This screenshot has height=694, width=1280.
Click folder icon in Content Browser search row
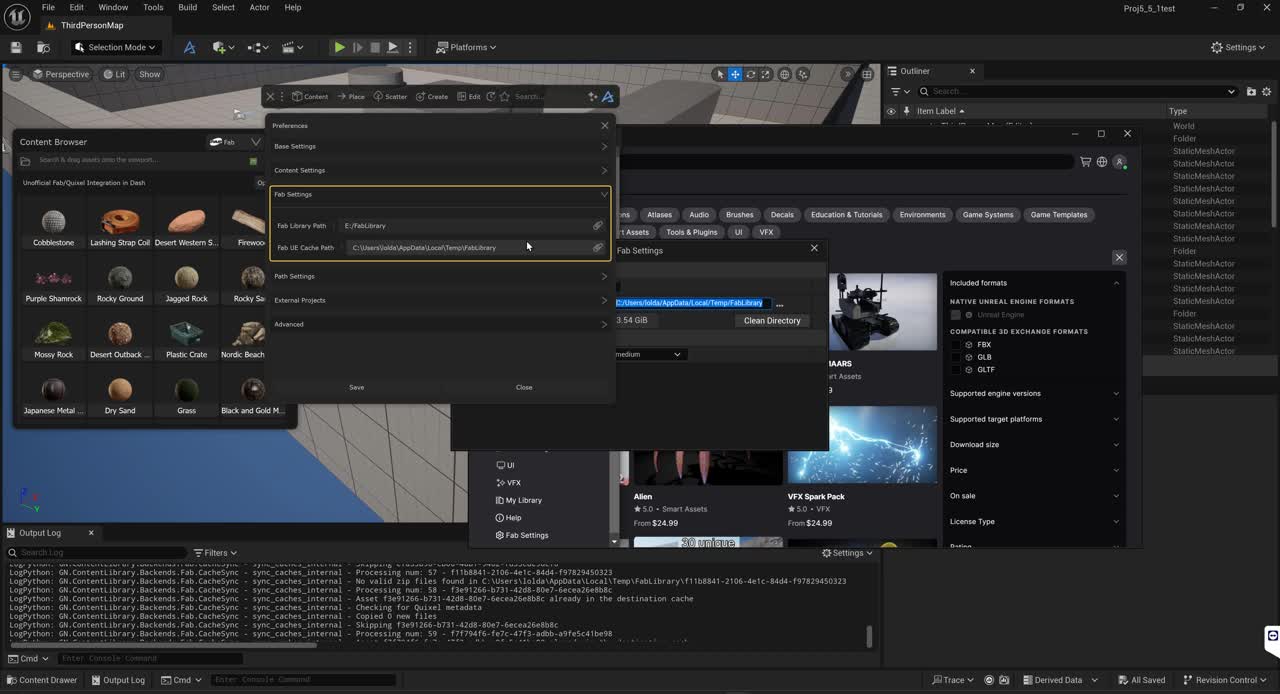tap(25, 160)
